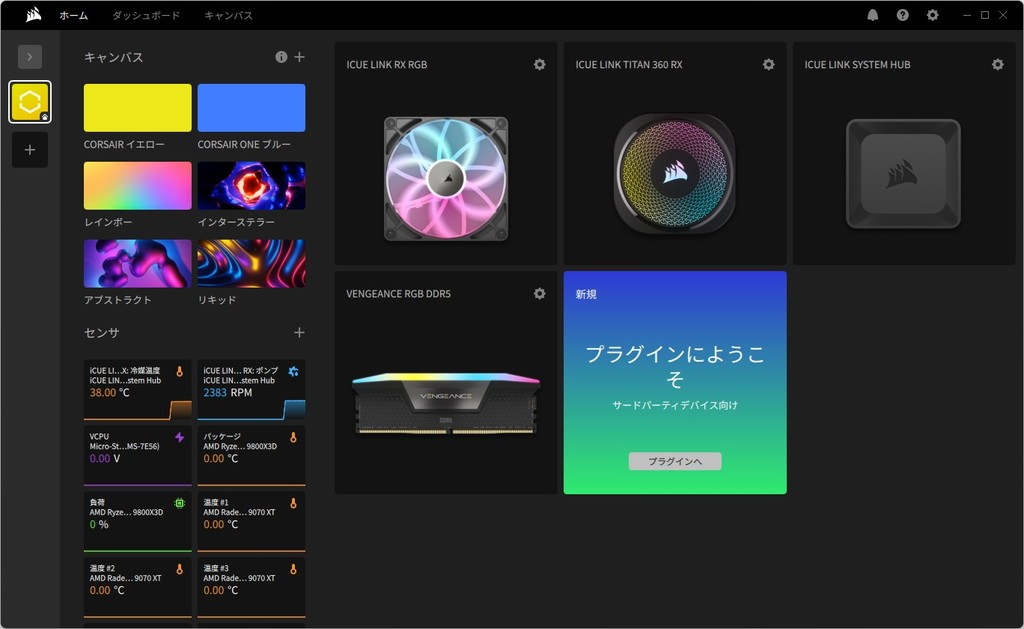Add a new sensor with plus icon
This screenshot has width=1024, height=629.
(299, 332)
